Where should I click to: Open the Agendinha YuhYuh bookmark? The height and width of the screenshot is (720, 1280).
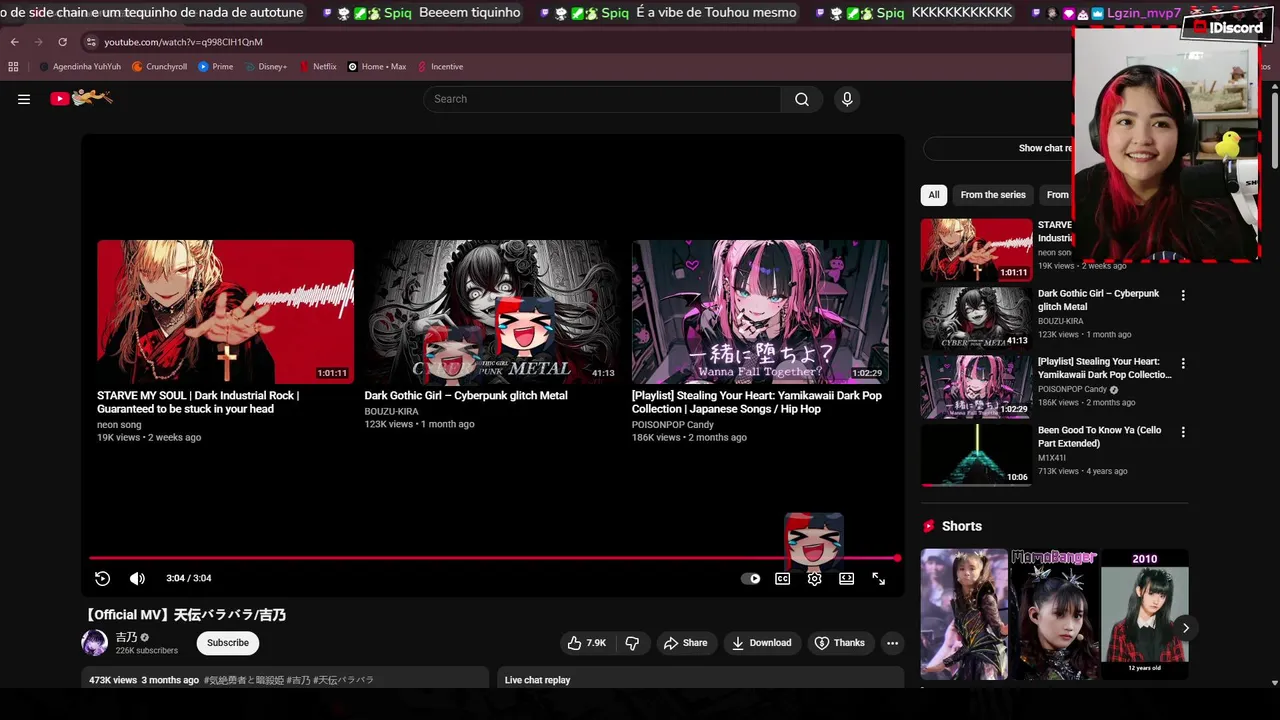pyautogui.click(x=80, y=67)
